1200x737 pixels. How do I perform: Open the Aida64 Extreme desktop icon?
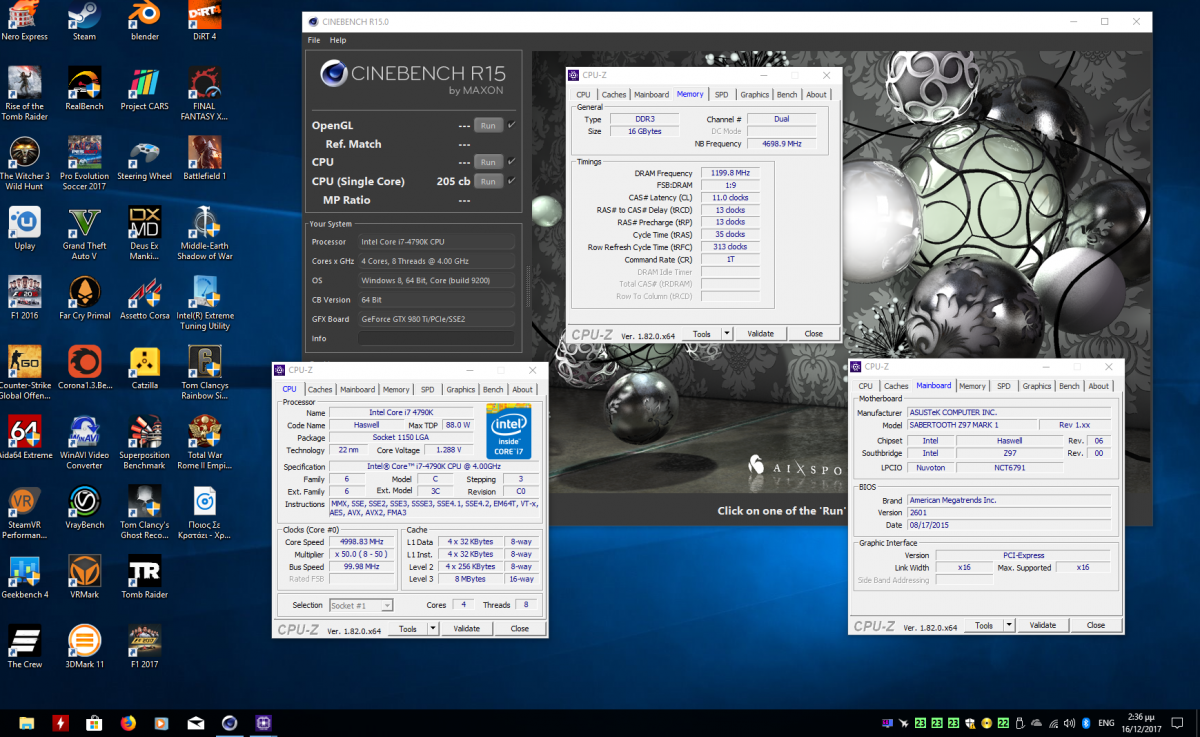(25, 439)
